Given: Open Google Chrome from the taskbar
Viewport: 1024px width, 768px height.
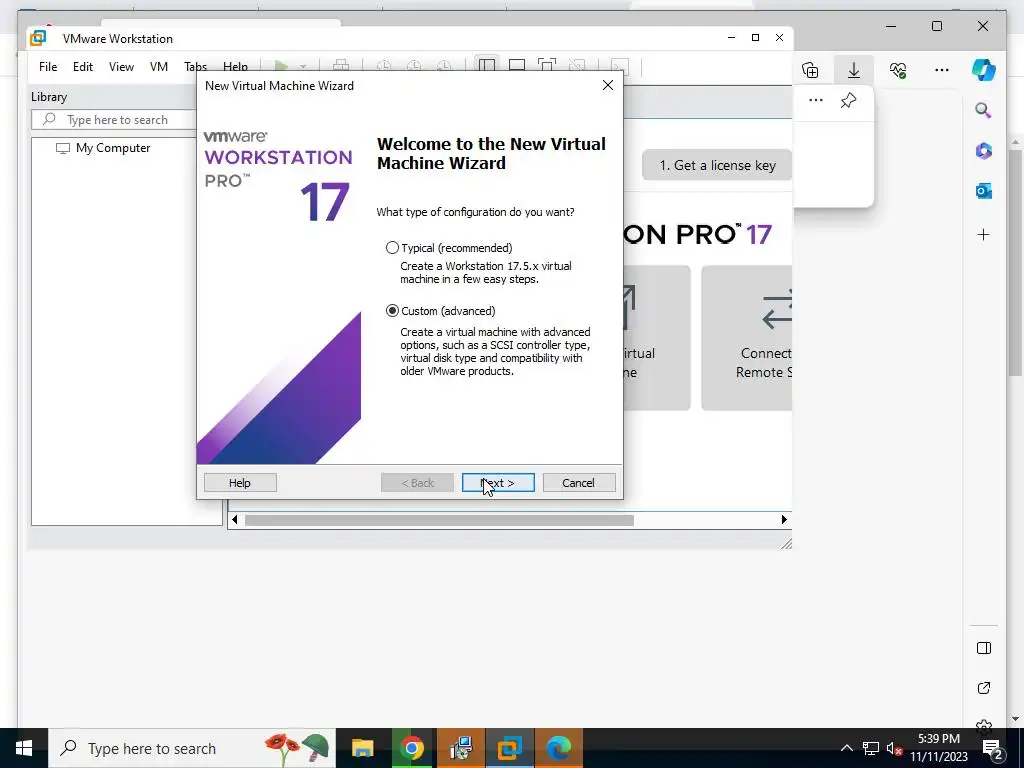Looking at the screenshot, I should click(x=411, y=748).
